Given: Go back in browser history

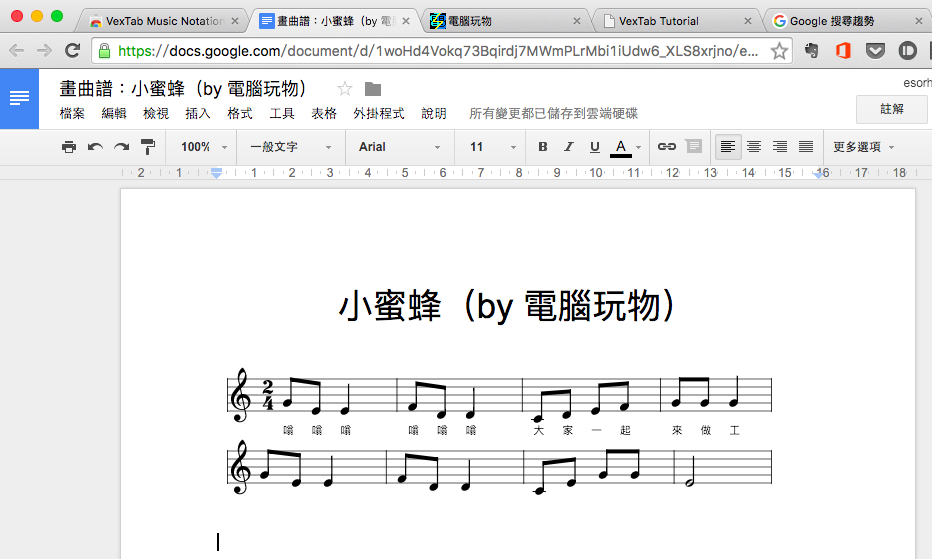Looking at the screenshot, I should 17,51.
